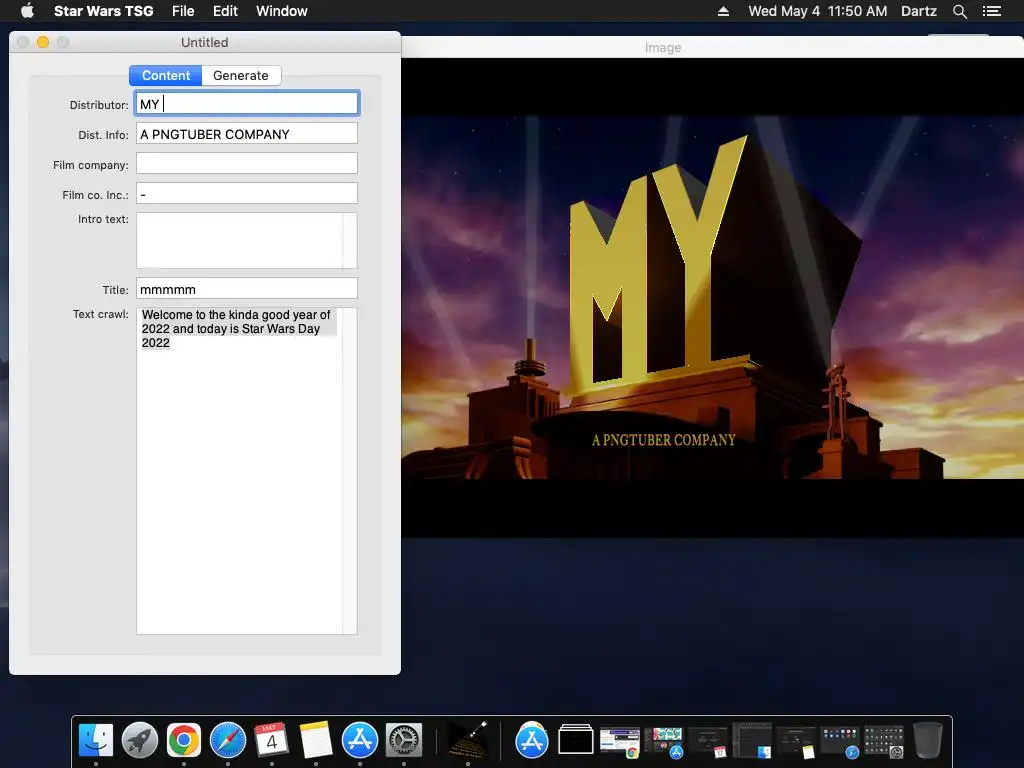
Task: Restore minimized window with System Preferences badge
Action: click(884, 742)
